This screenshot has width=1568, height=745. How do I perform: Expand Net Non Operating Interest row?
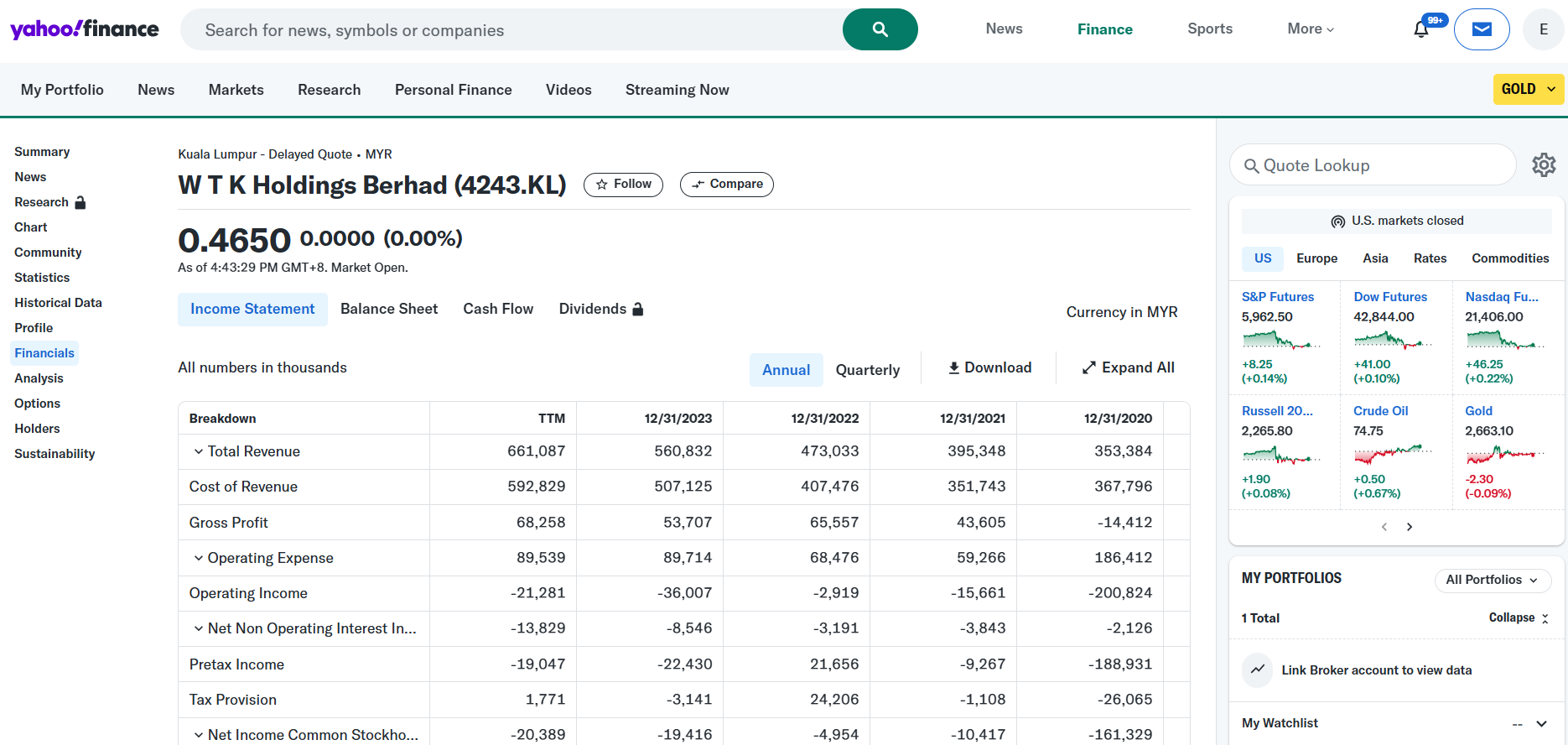199,628
